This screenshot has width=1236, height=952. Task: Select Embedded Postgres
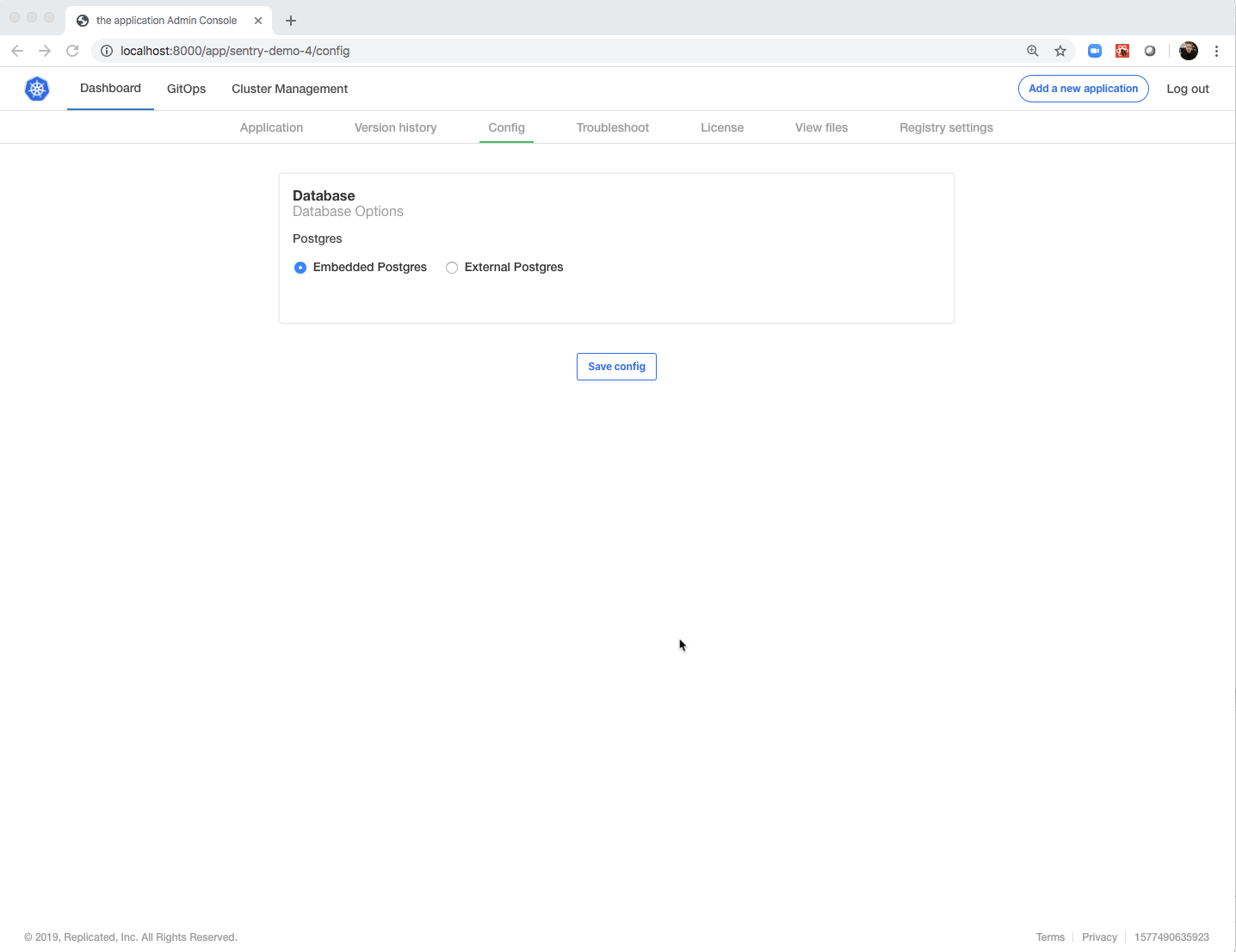coord(300,268)
